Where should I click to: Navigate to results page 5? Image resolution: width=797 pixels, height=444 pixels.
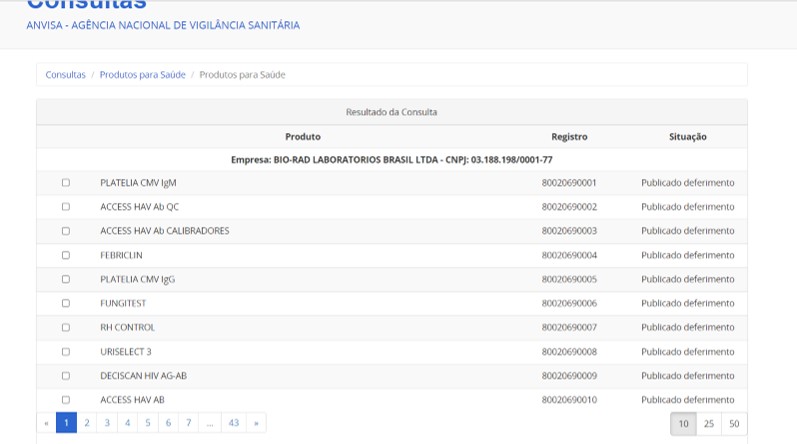(147, 423)
